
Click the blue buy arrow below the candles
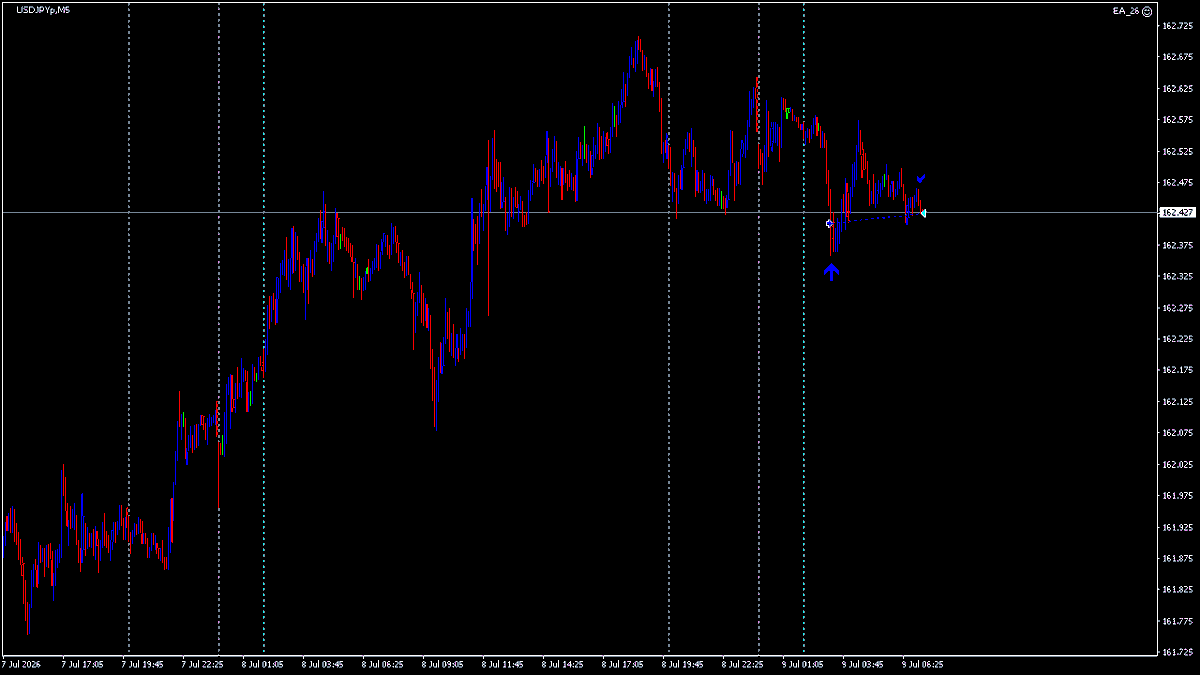(832, 271)
